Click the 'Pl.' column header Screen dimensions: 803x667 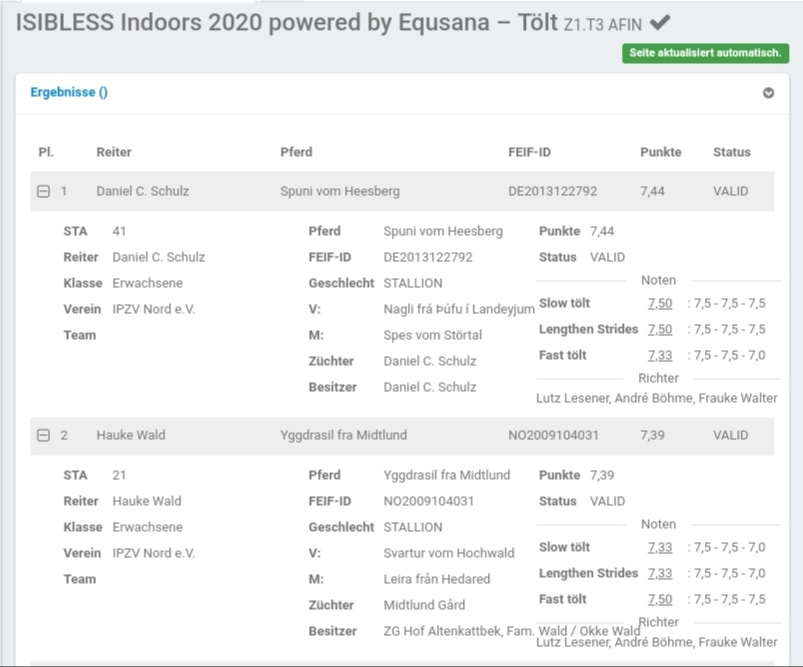(46, 152)
